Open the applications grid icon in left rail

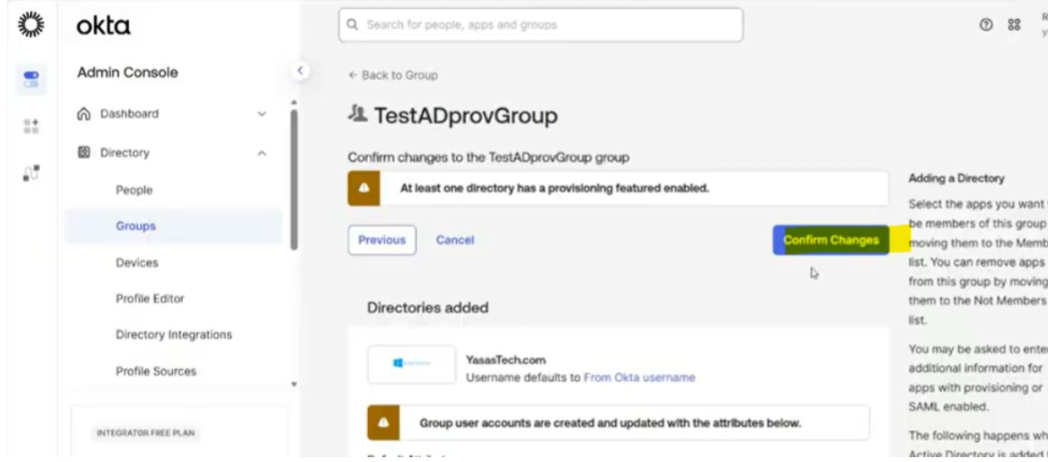[x=30, y=125]
